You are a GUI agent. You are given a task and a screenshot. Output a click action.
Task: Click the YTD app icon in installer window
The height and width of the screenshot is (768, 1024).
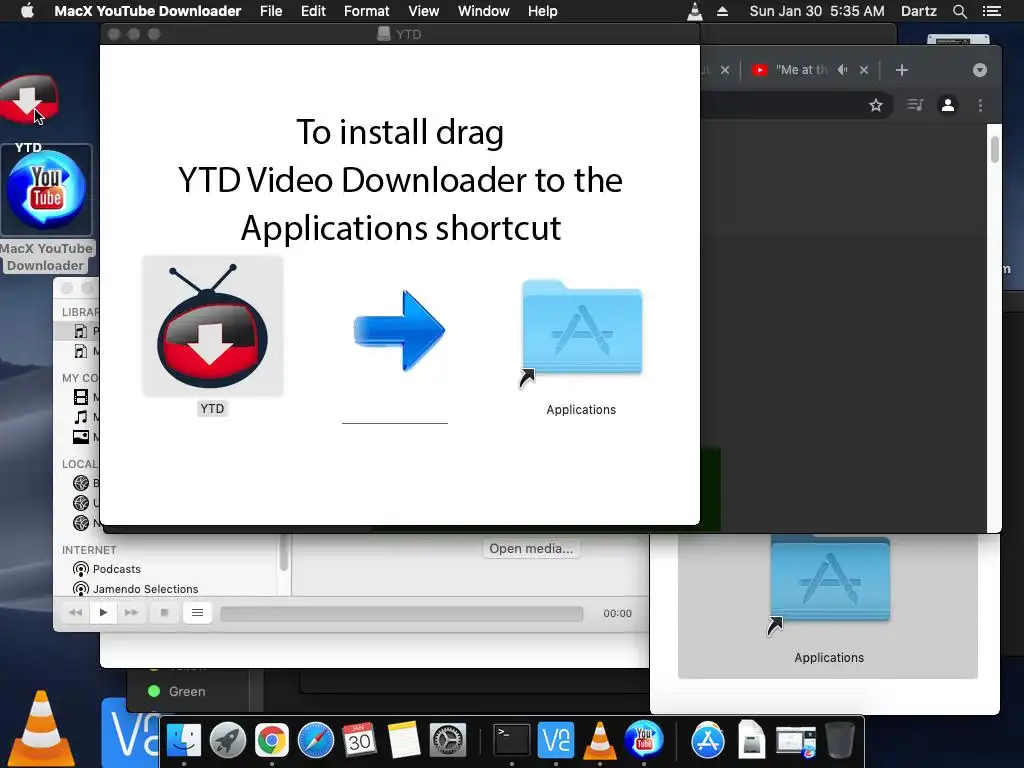(x=212, y=326)
